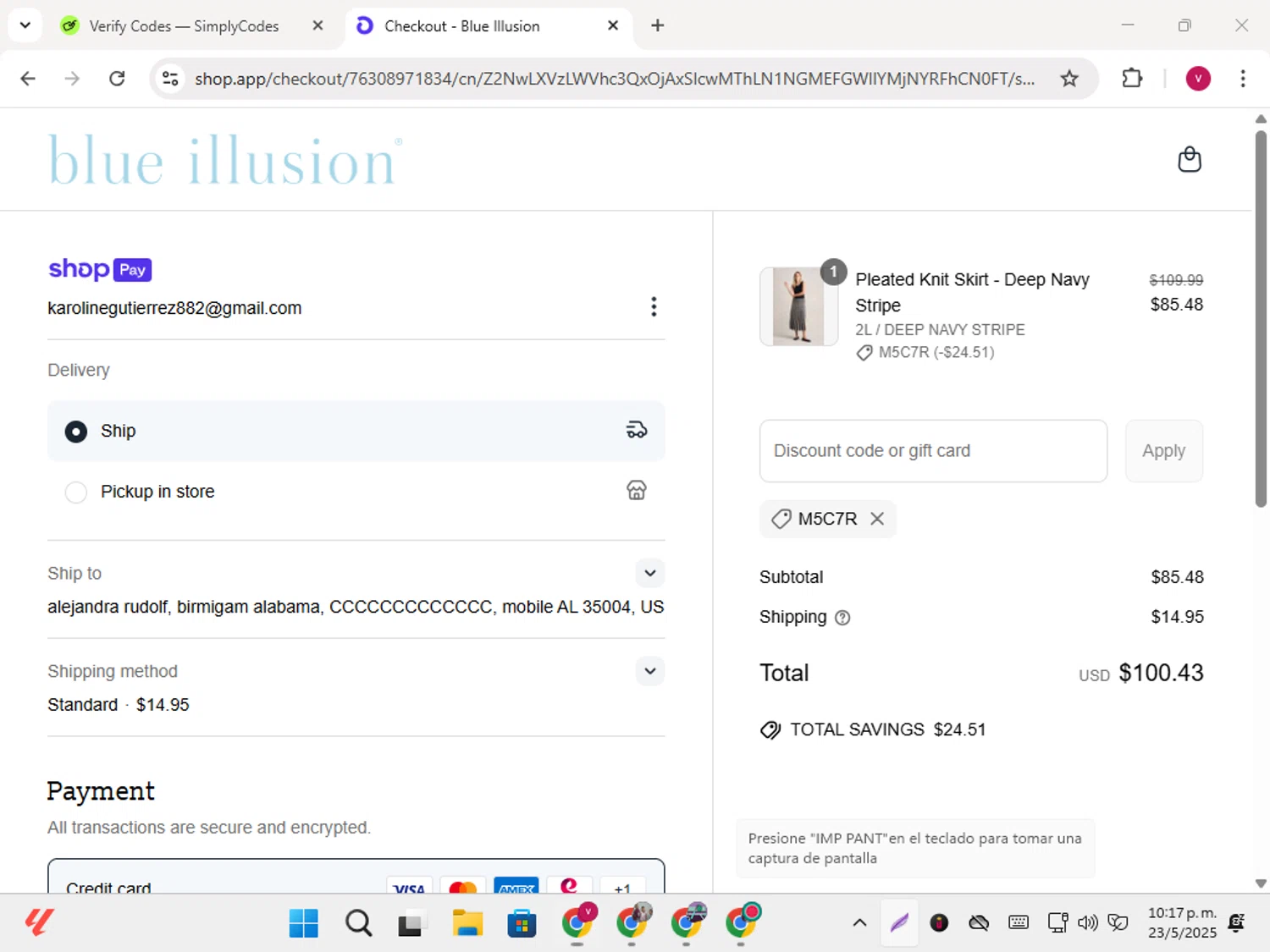Click the delivery truck icon in Ship row

point(637,430)
